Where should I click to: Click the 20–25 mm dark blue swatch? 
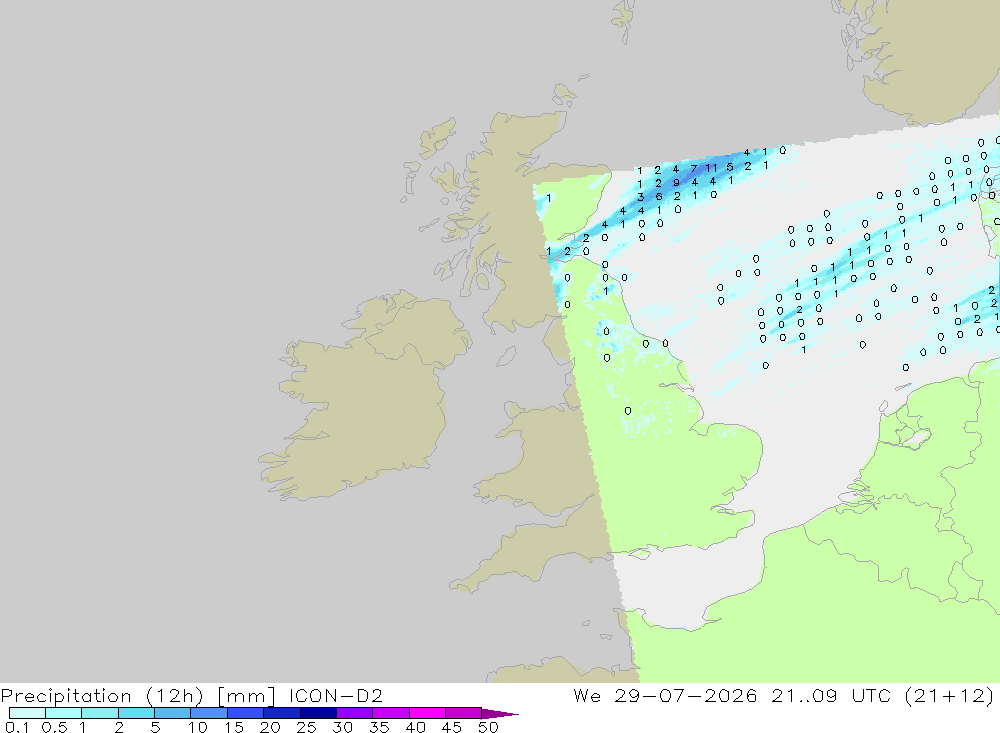[282, 713]
